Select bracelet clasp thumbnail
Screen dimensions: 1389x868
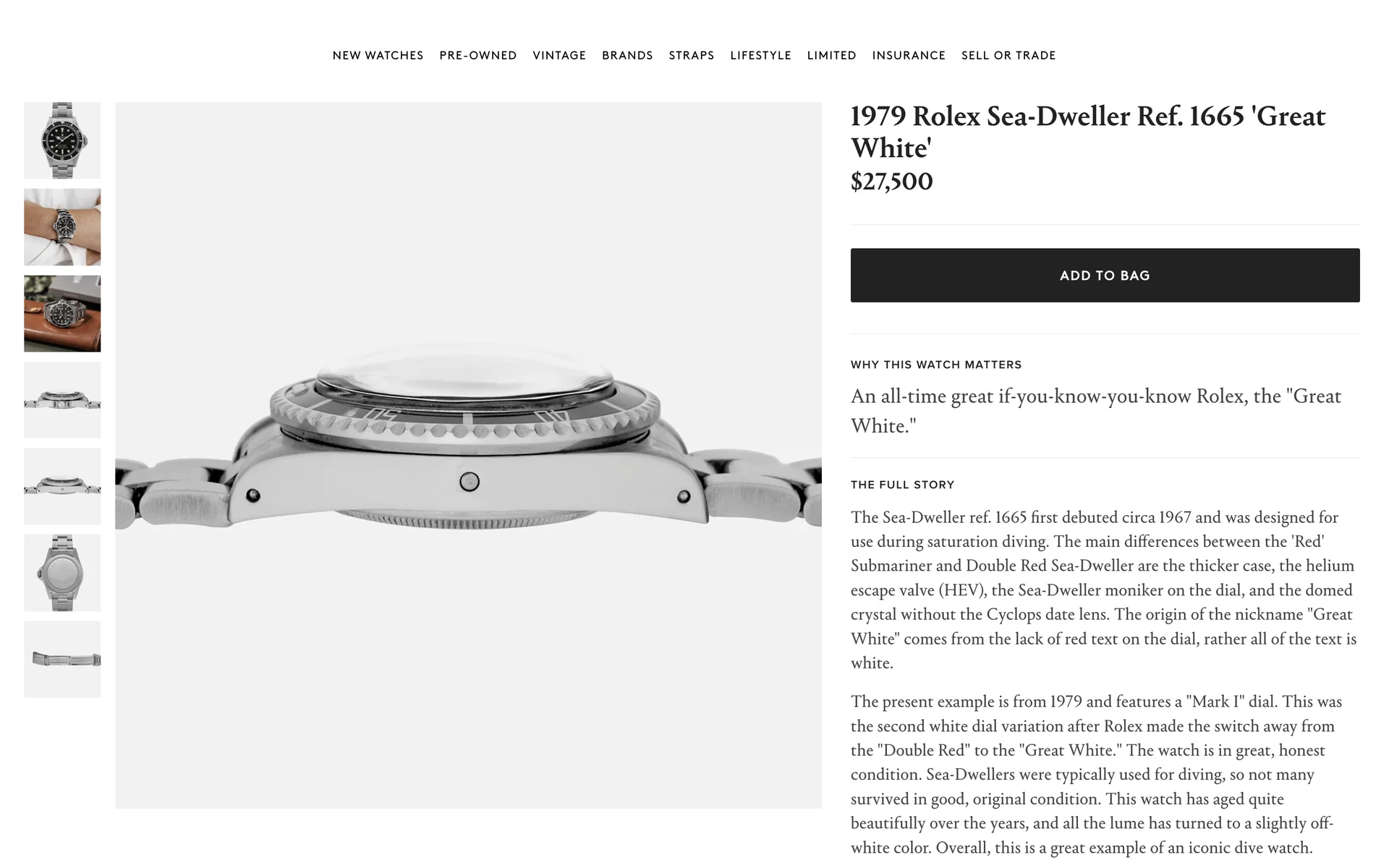(x=62, y=659)
